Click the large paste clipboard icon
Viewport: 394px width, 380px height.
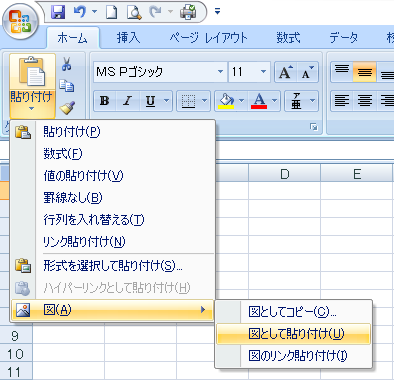pyautogui.click(x=32, y=71)
